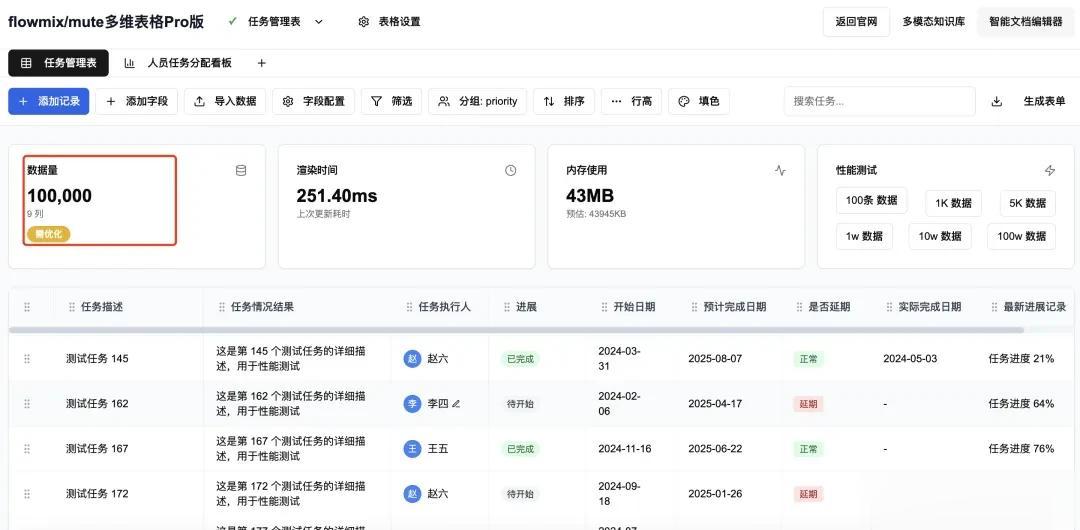Viewport: 1080px width, 530px height.
Task: Click the horizontal scrollbar under the table header
Action: (x=517, y=330)
